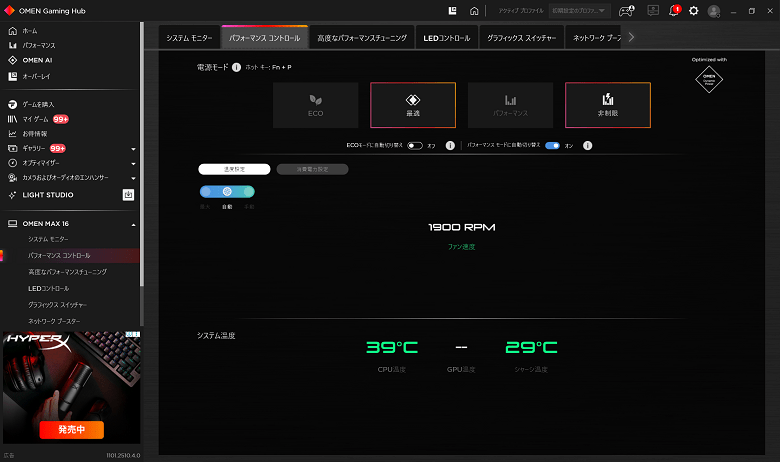
Task: Set fan slider to 自動 position
Action: [227, 191]
